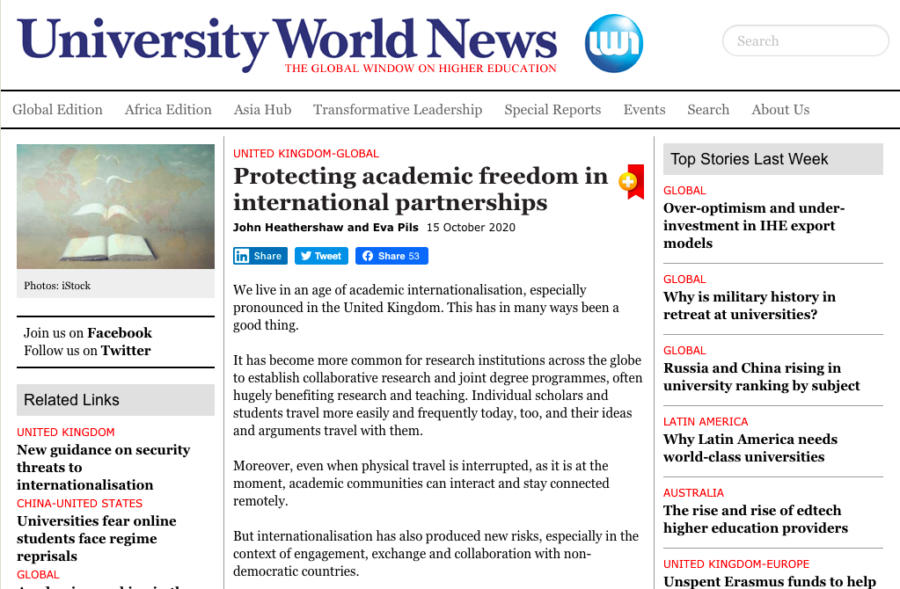The height and width of the screenshot is (589, 900).
Task: Open the open-book article thumbnail image
Action: click(115, 206)
